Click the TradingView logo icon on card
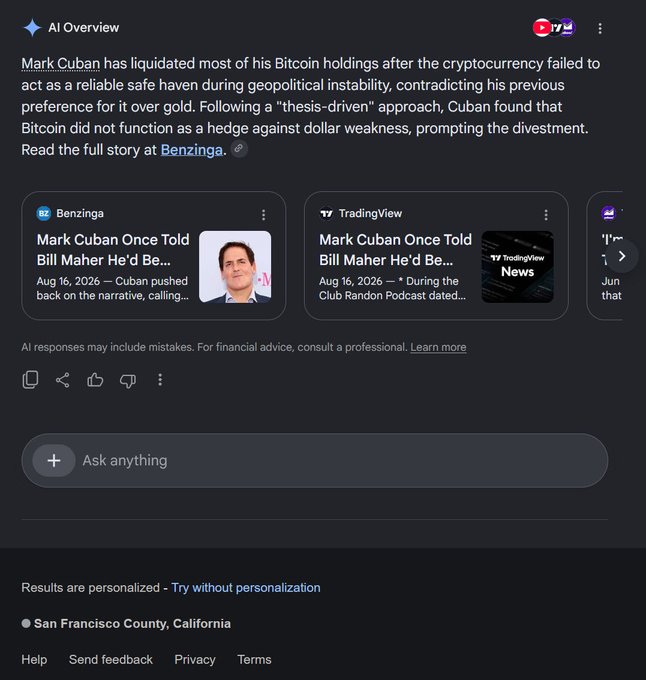 pos(326,213)
